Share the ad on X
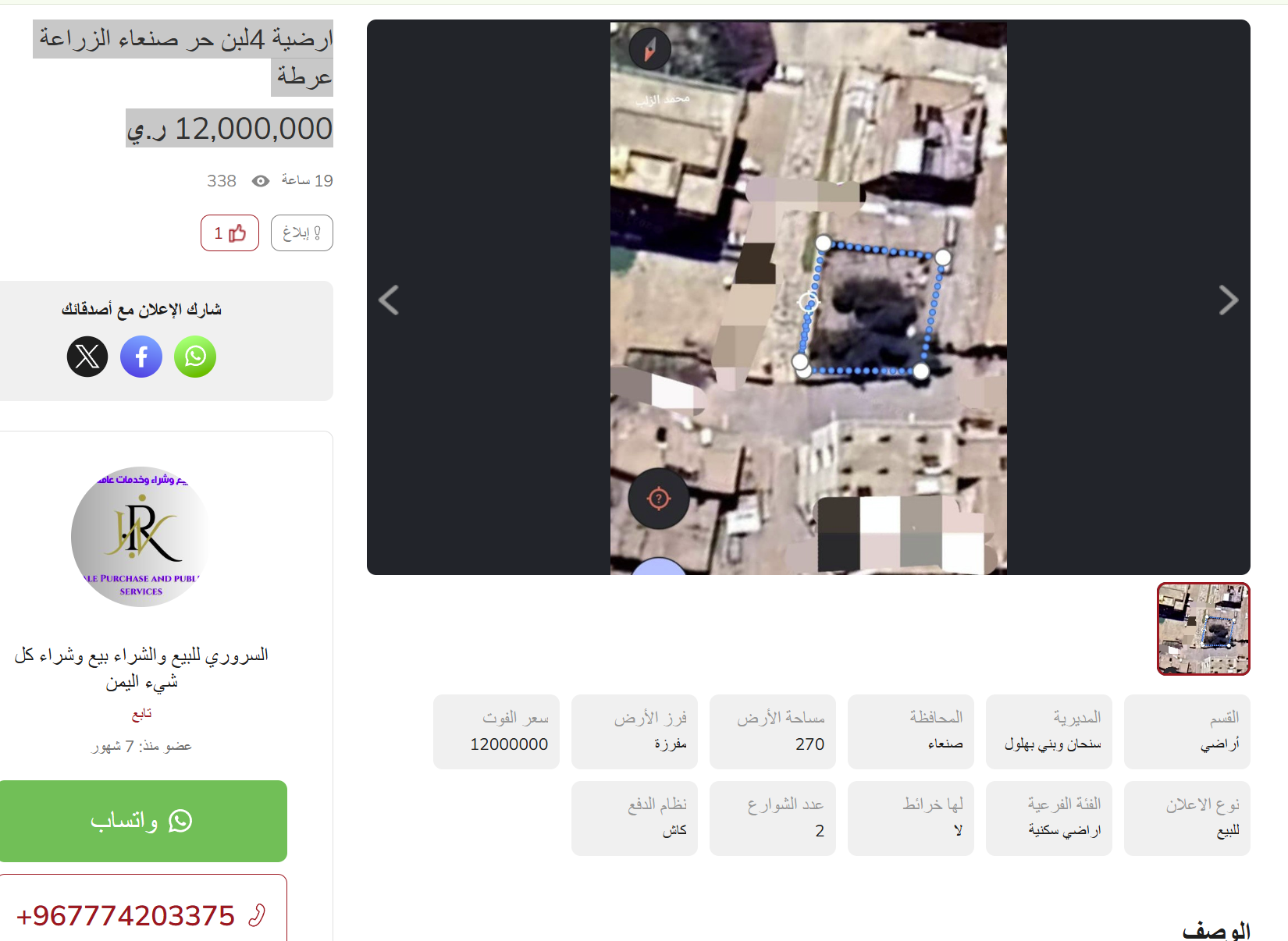Viewport: 1288px width, 941px height. click(x=87, y=357)
